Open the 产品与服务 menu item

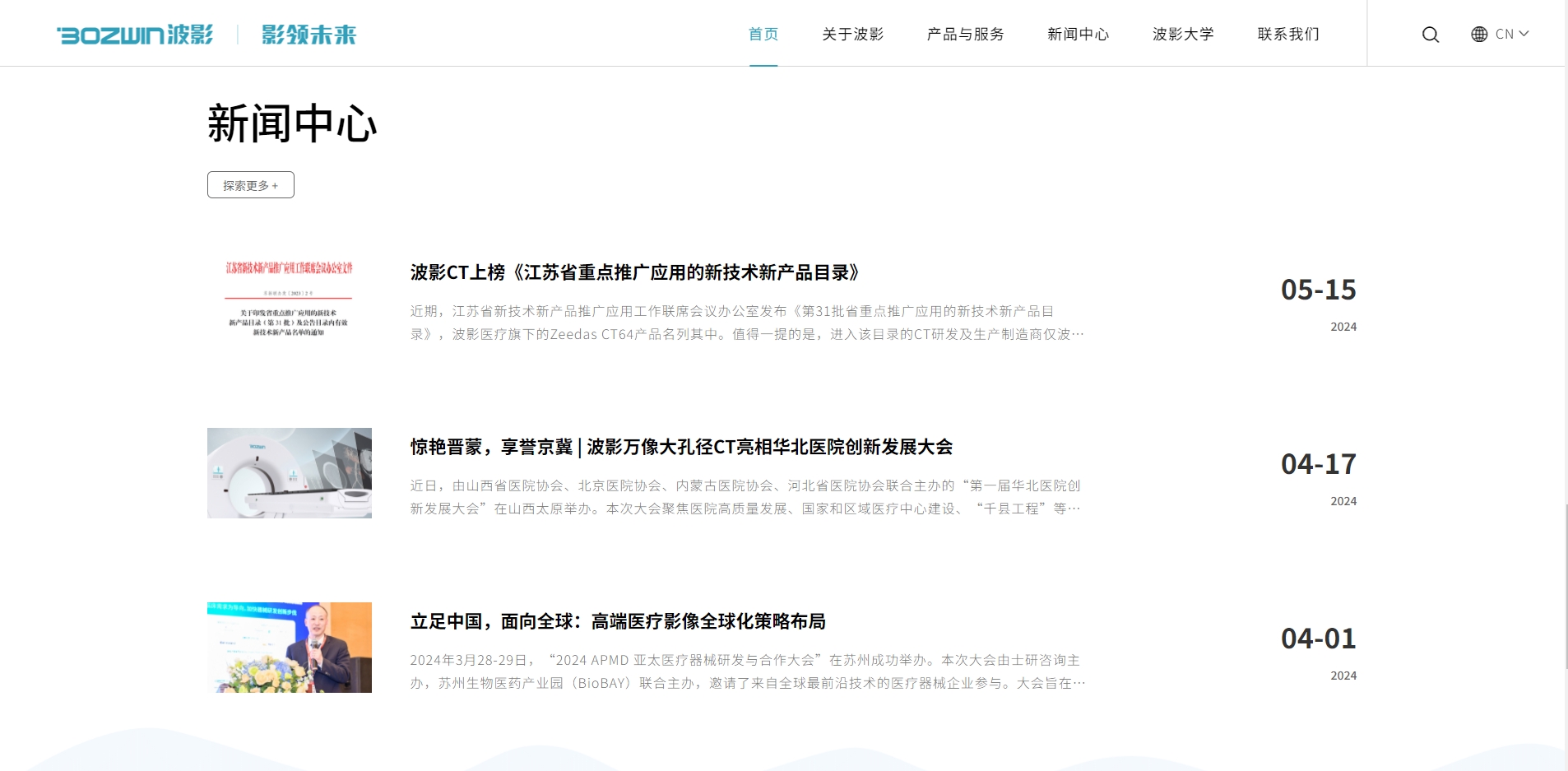coord(965,35)
